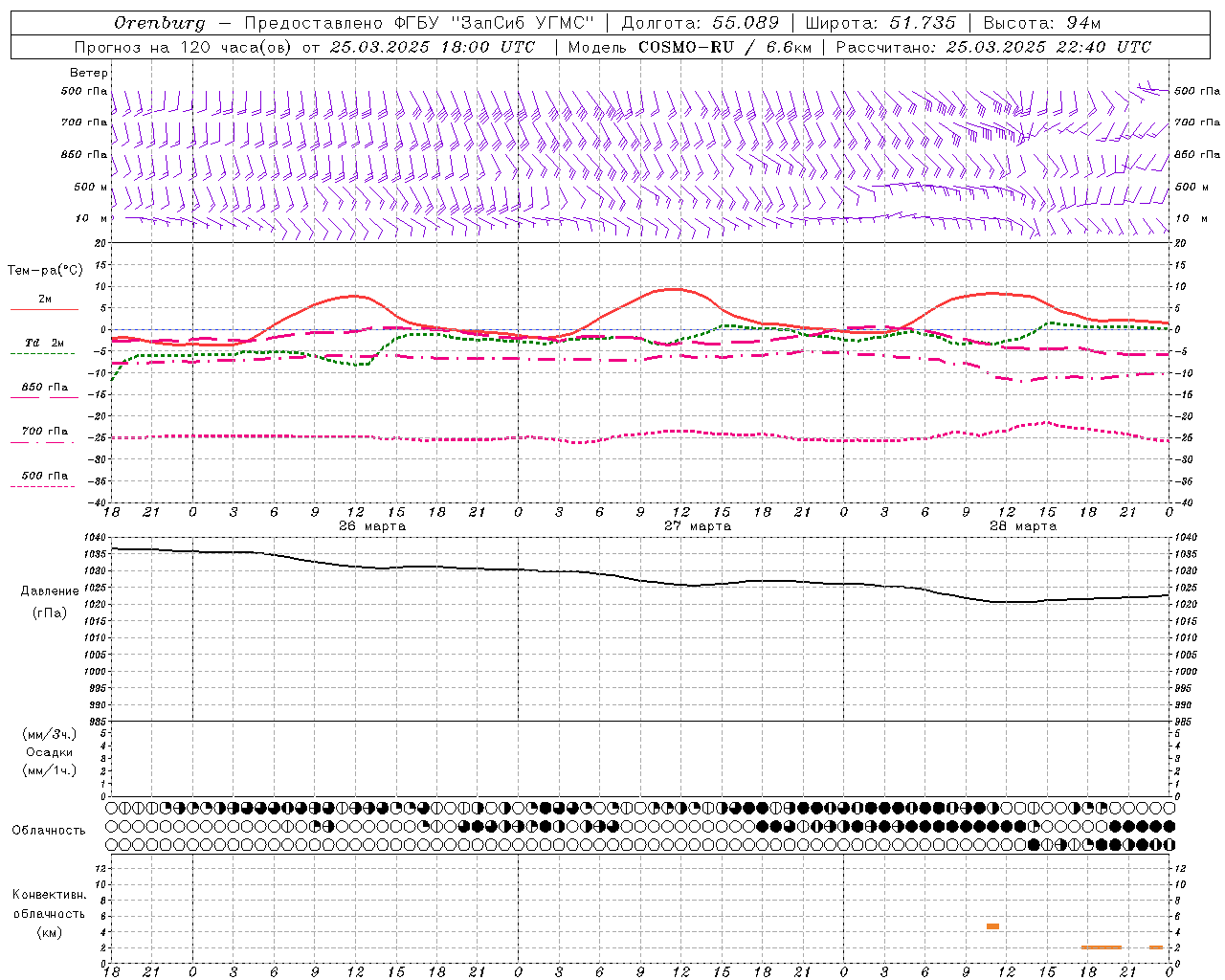Click the 27 марта date label
The height and width of the screenshot is (980, 1225).
click(698, 526)
